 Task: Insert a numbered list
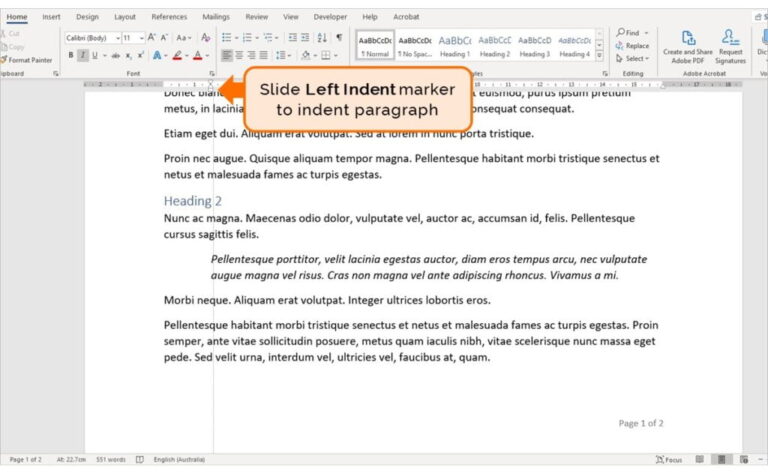[247, 38]
